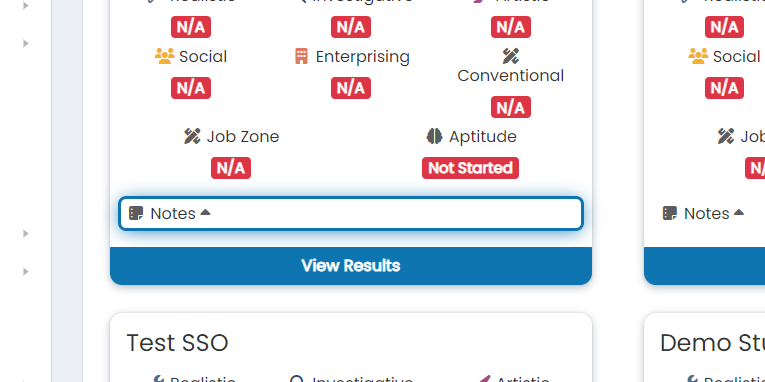The image size is (765, 382).
Task: Click the Job Zone N/A badge
Action: (231, 168)
